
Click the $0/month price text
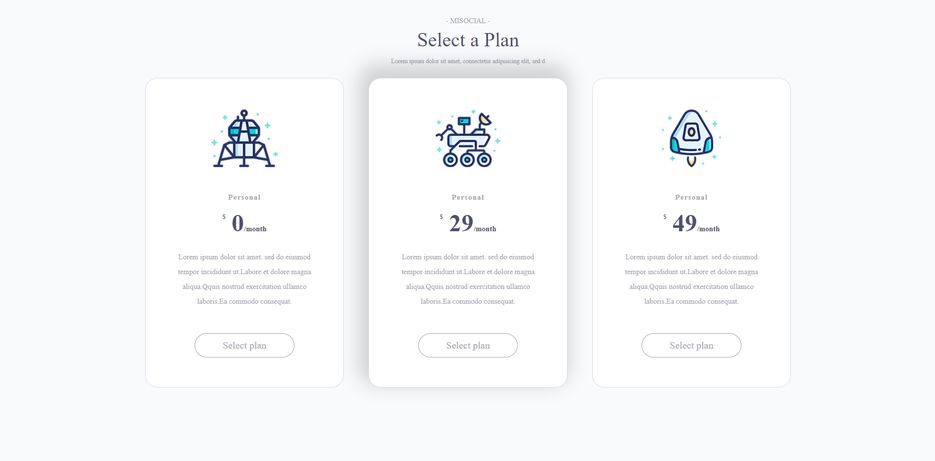(244, 224)
